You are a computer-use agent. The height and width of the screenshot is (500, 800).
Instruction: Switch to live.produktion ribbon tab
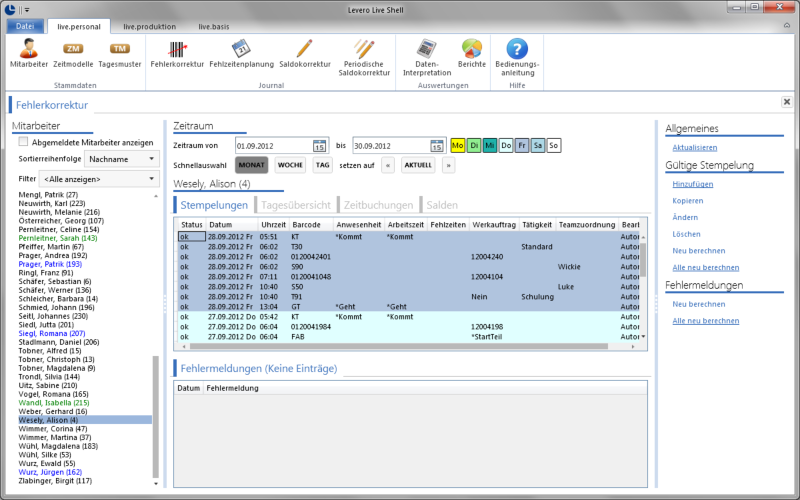pos(149,27)
